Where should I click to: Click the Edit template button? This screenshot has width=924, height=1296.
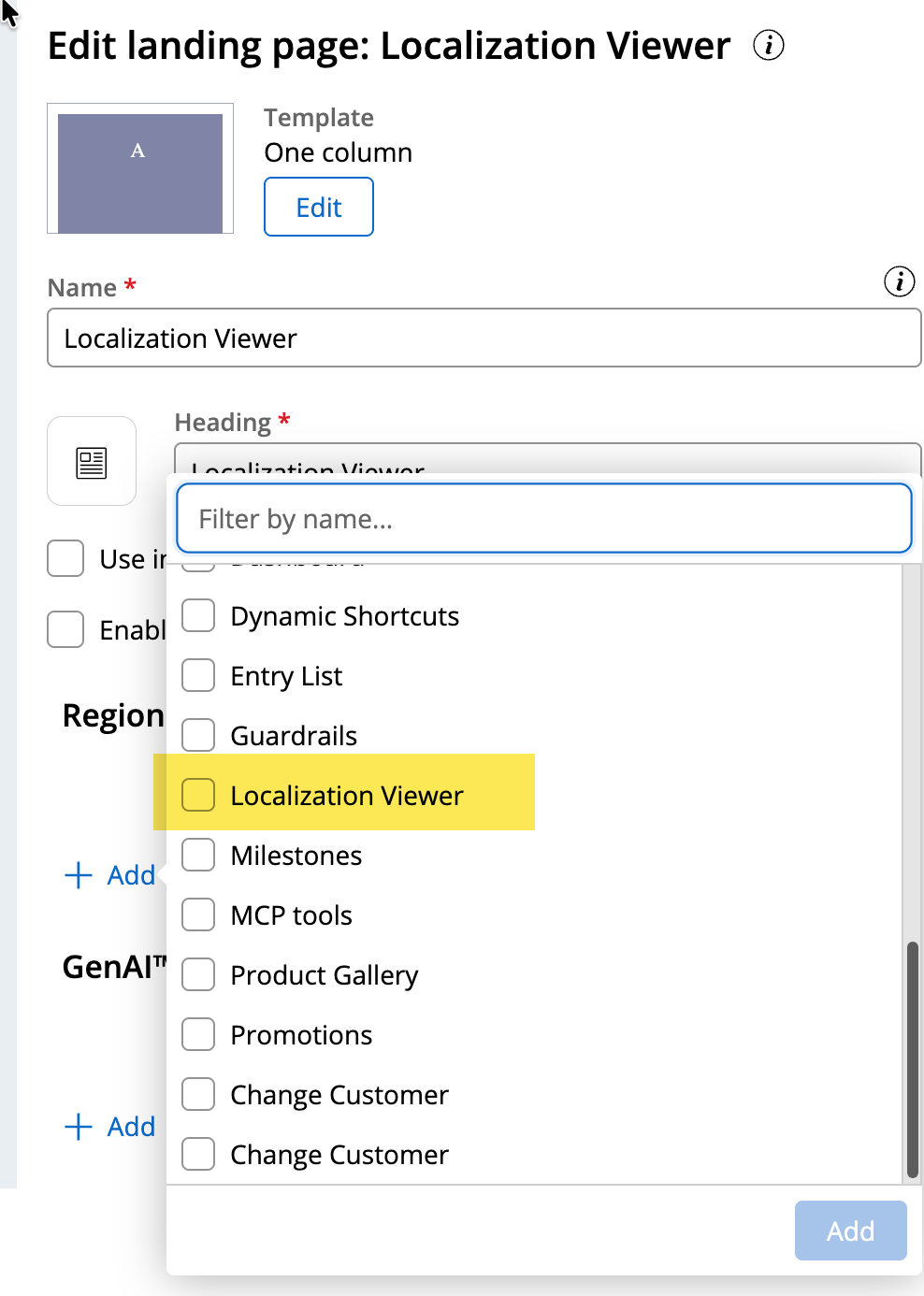pos(319,207)
